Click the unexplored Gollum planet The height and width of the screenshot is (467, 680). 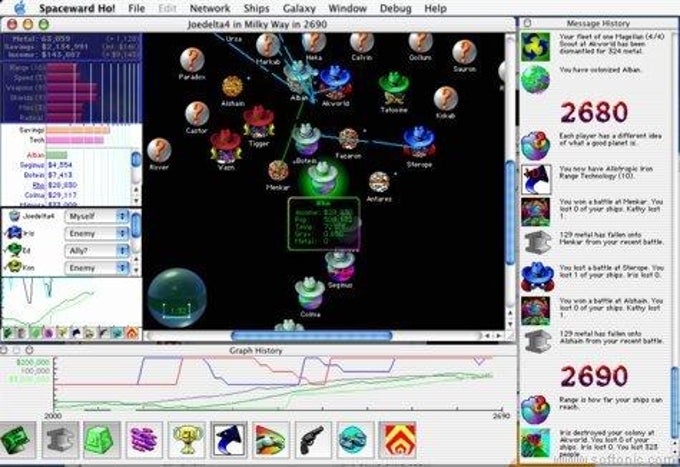pyautogui.click(x=420, y=42)
